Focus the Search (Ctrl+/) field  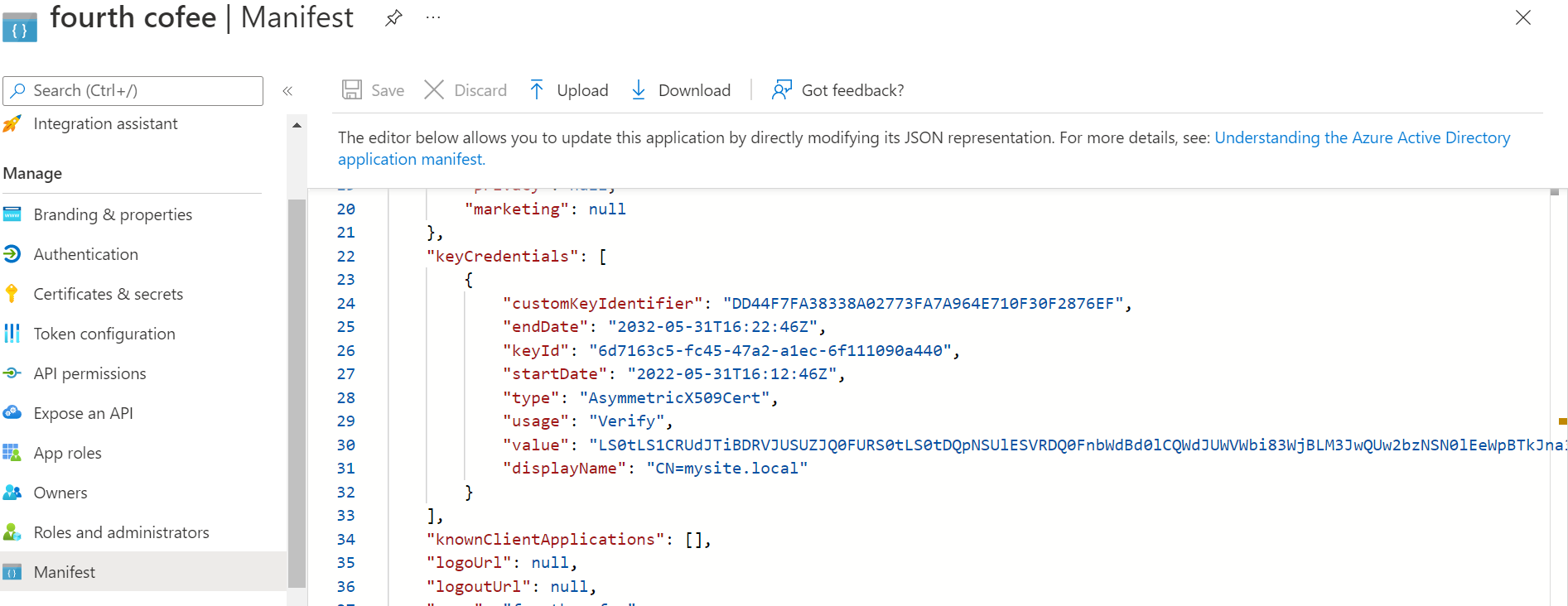tap(141, 91)
